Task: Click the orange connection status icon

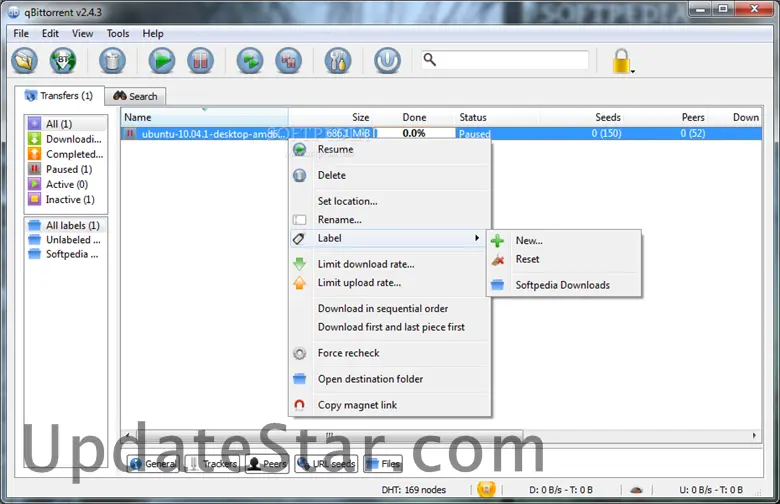Action: click(x=486, y=490)
